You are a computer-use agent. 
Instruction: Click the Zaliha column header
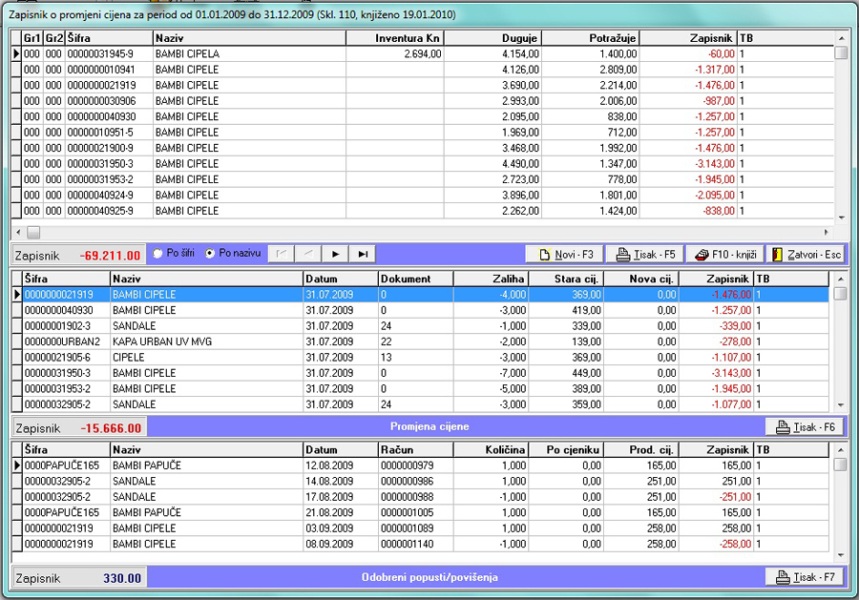(x=491, y=278)
